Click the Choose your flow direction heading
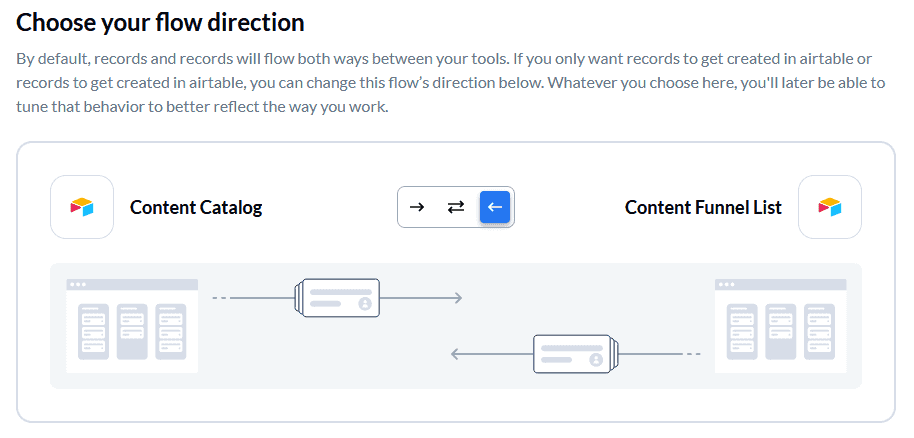 pos(160,23)
